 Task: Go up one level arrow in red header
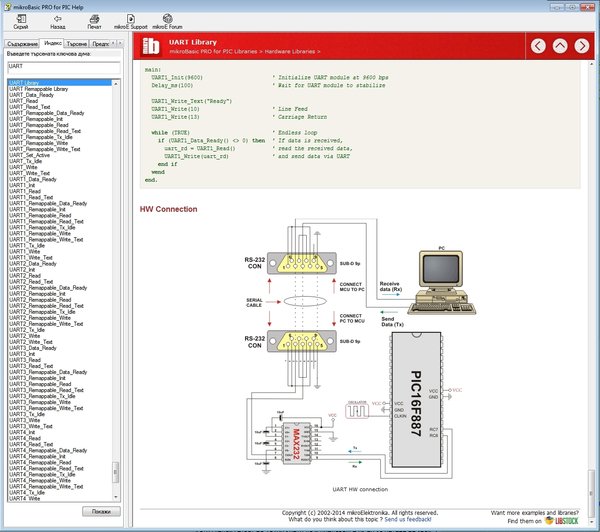(560, 46)
